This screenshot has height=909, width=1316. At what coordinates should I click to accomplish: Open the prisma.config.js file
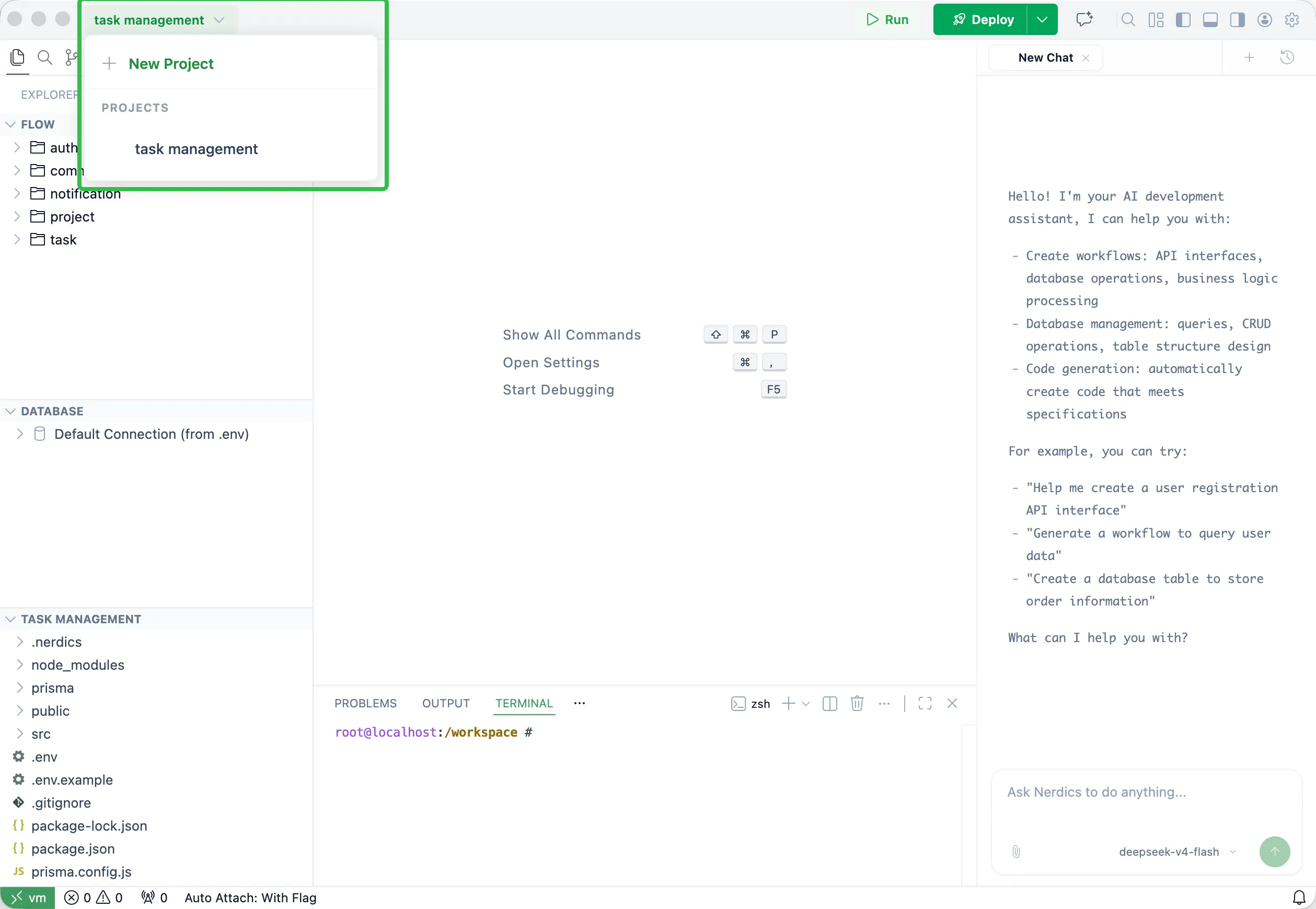pyautogui.click(x=81, y=871)
